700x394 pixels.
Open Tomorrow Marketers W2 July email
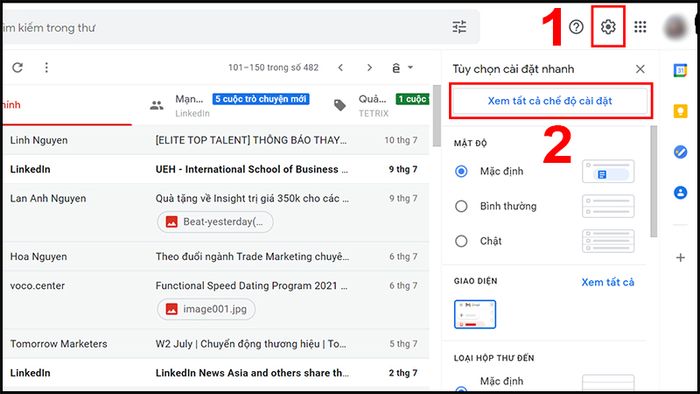coord(216,344)
